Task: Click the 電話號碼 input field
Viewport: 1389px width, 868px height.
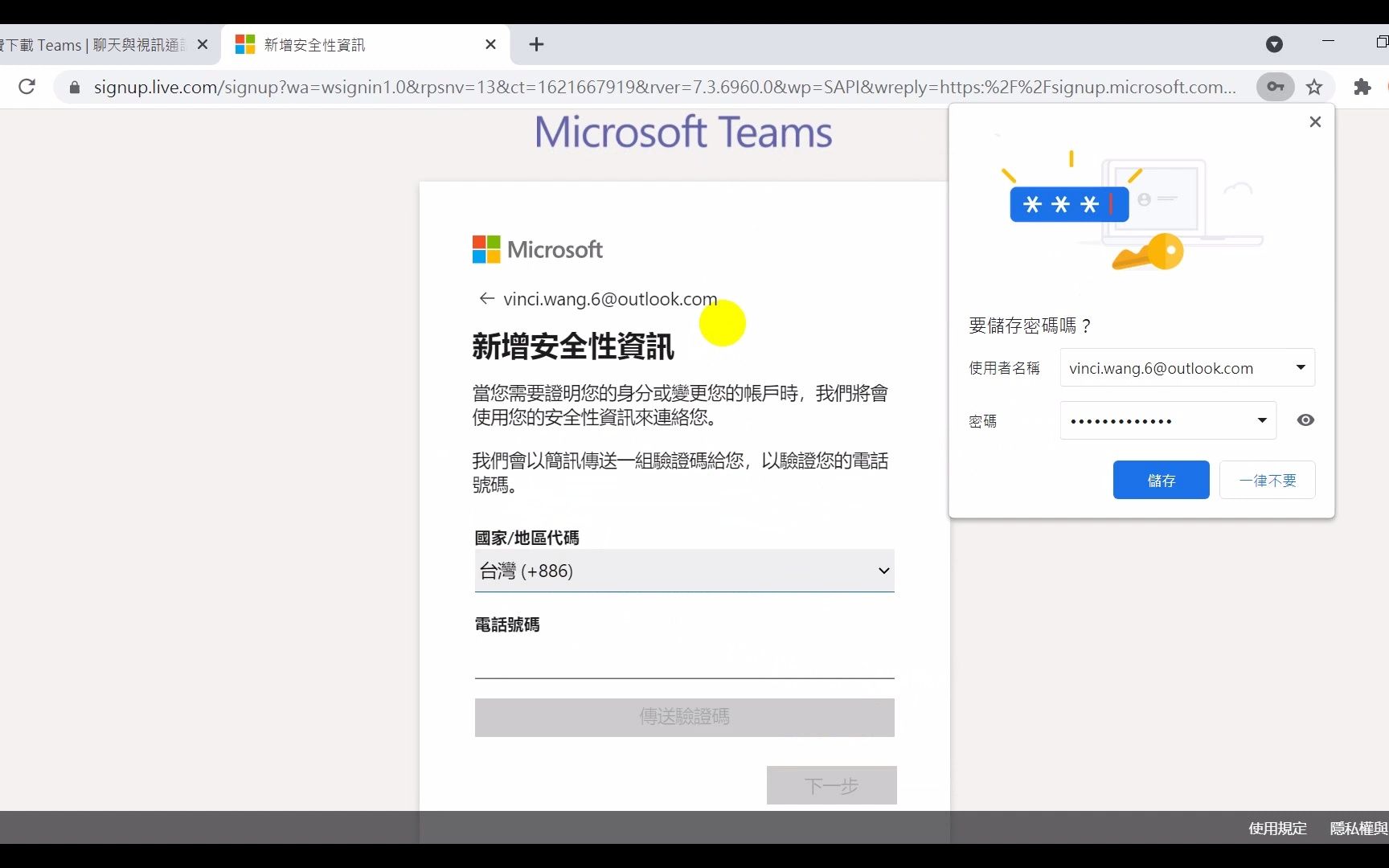Action: click(684, 659)
